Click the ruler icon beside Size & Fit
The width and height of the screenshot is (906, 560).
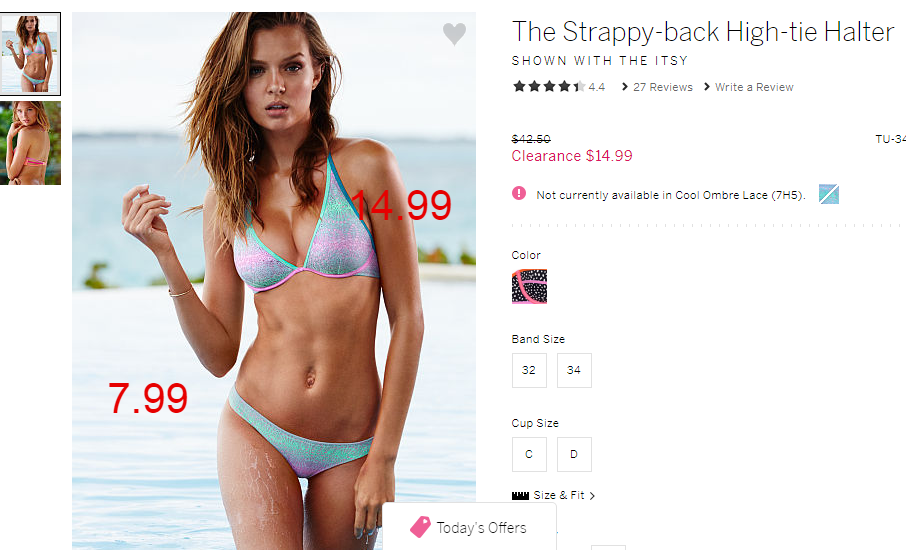click(520, 495)
